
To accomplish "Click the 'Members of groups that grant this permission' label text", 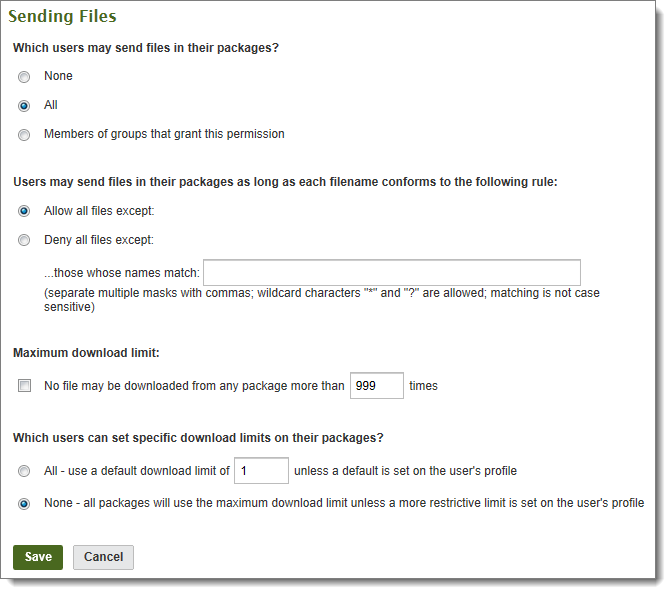I will click(164, 134).
